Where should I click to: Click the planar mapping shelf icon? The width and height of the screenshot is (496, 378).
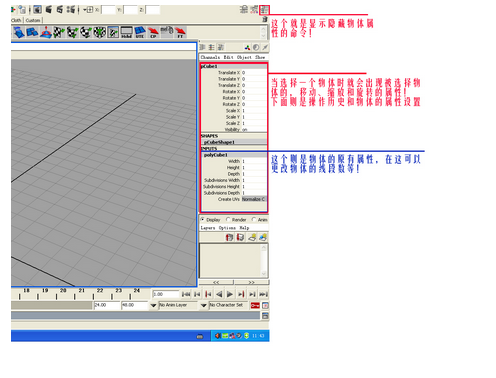tap(19, 32)
